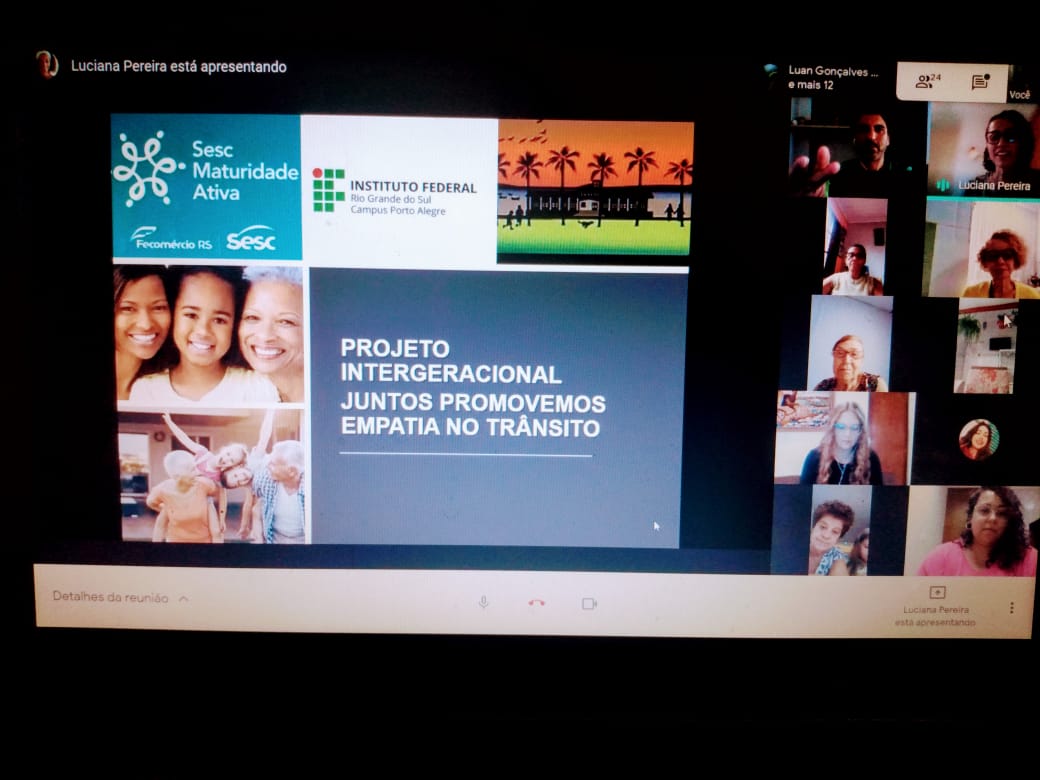Click the 'Você' self-view label
Viewport: 1040px width, 780px height.
pyautogui.click(x=1019, y=95)
